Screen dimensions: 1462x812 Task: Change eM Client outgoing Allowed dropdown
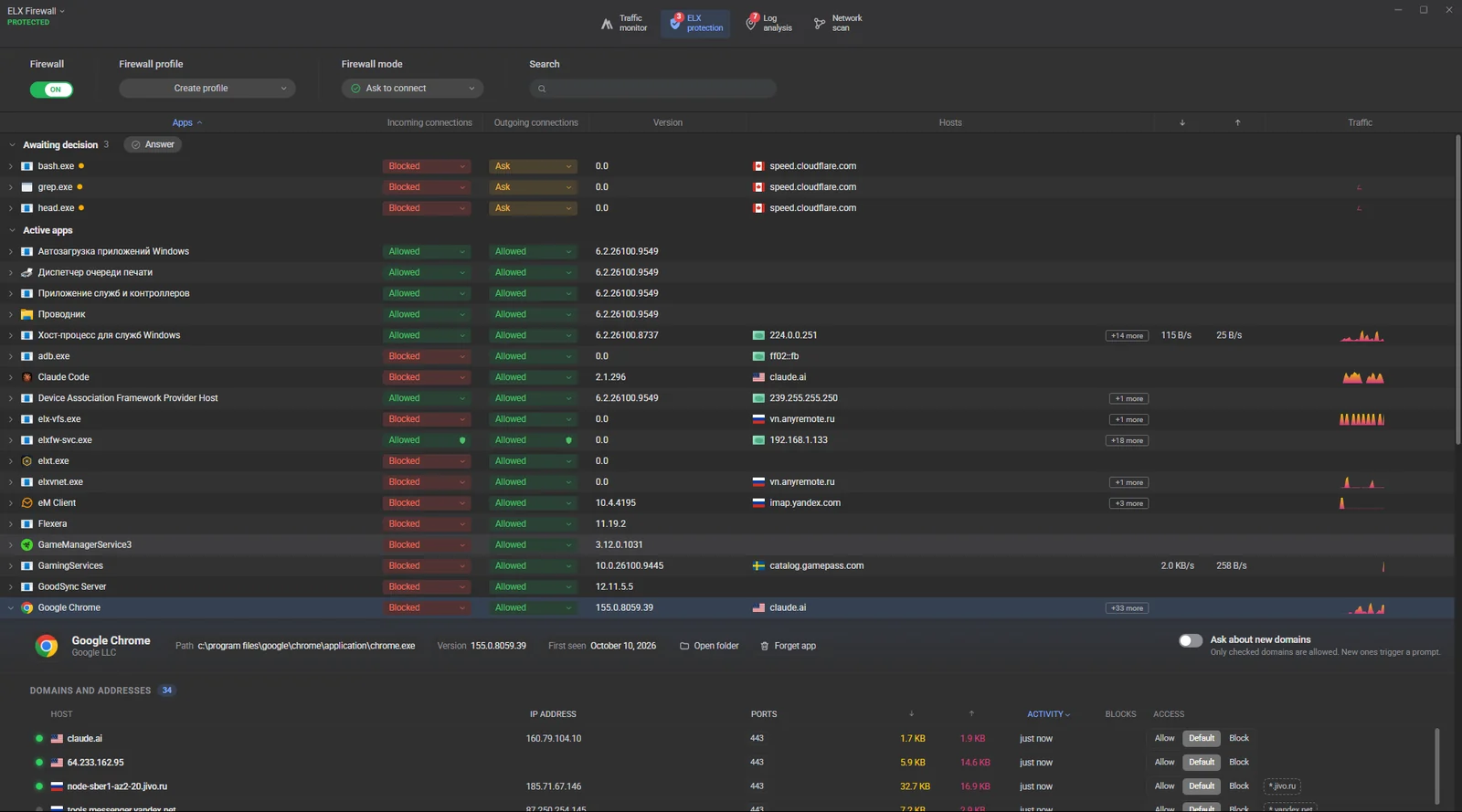coord(533,503)
